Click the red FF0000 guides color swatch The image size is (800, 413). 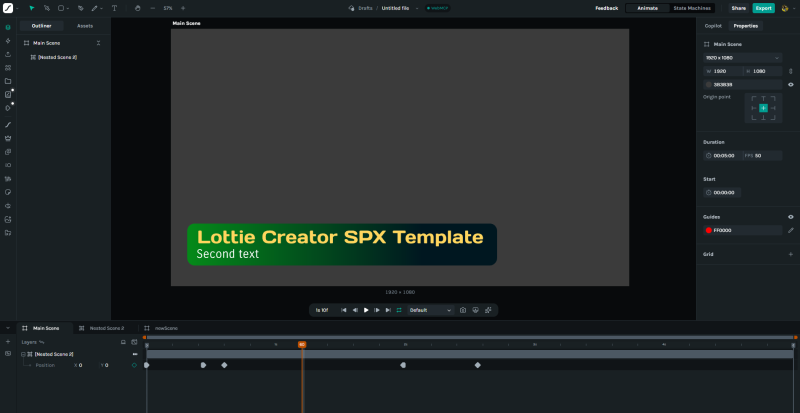[708, 230]
